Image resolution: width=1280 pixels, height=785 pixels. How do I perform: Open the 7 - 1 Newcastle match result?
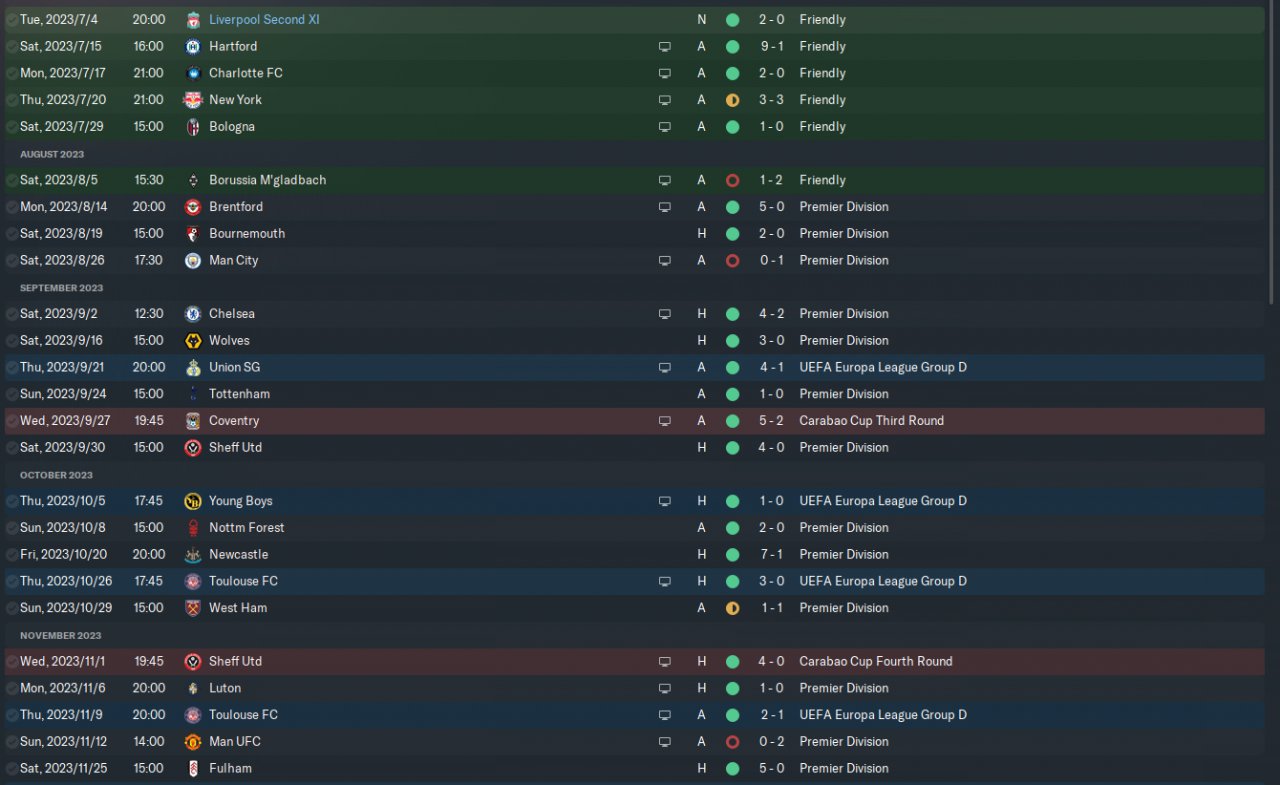pyautogui.click(x=771, y=554)
